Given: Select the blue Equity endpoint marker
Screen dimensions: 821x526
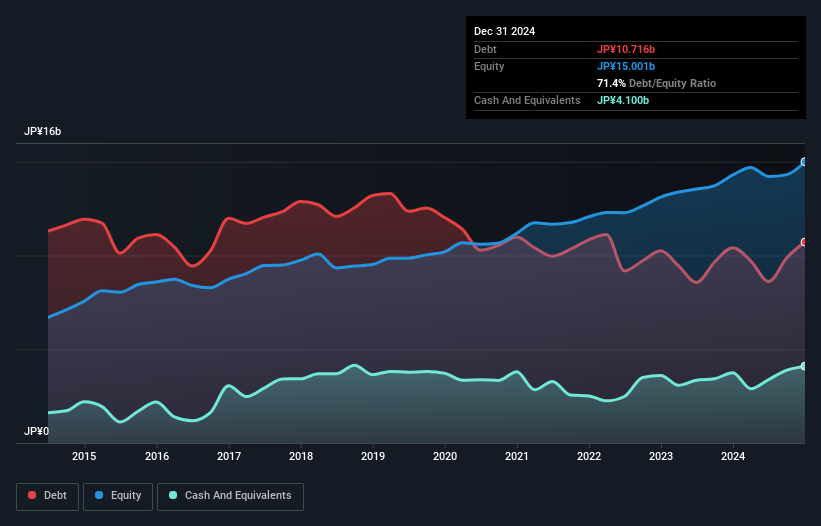Looking at the screenshot, I should pyautogui.click(x=804, y=162).
